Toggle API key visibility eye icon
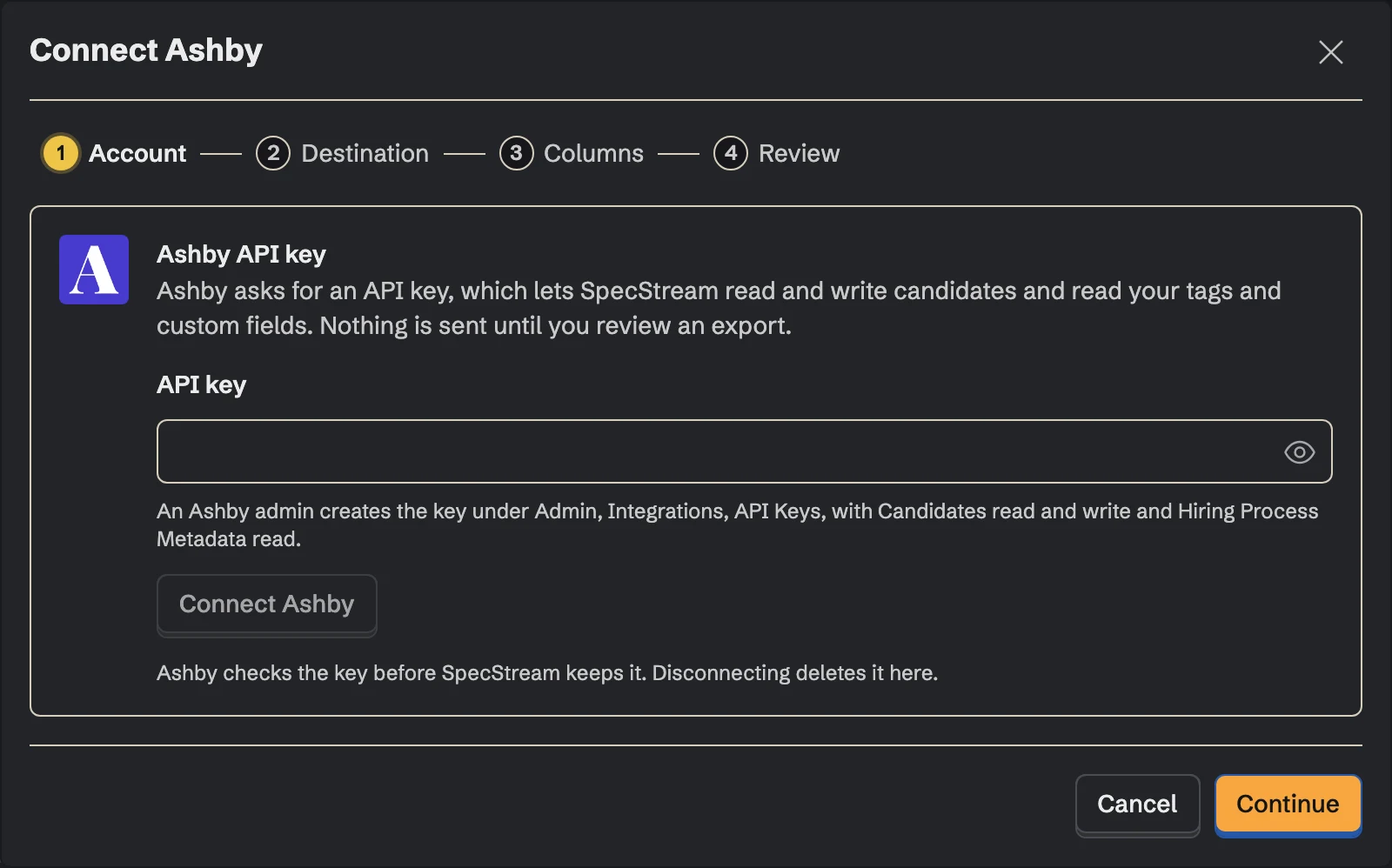 tap(1299, 452)
